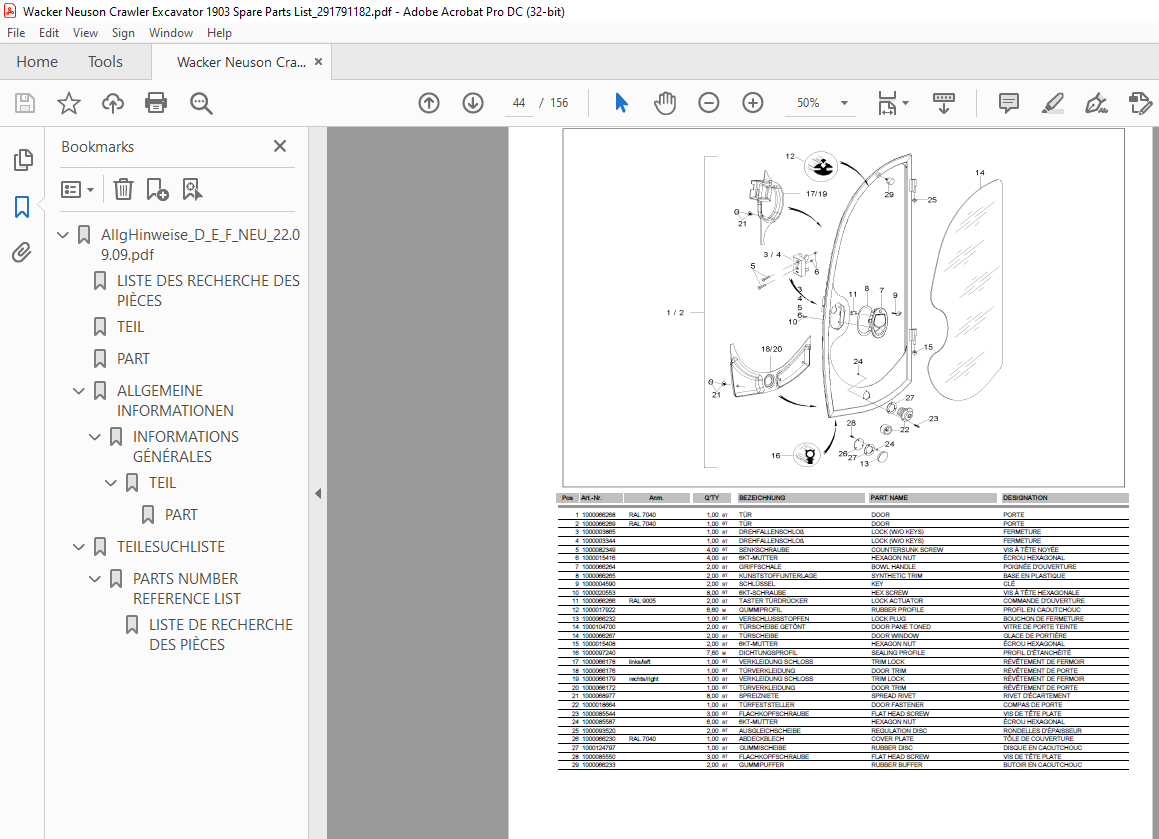Click the page number field showing 44
The image size is (1159, 839).
(x=519, y=103)
